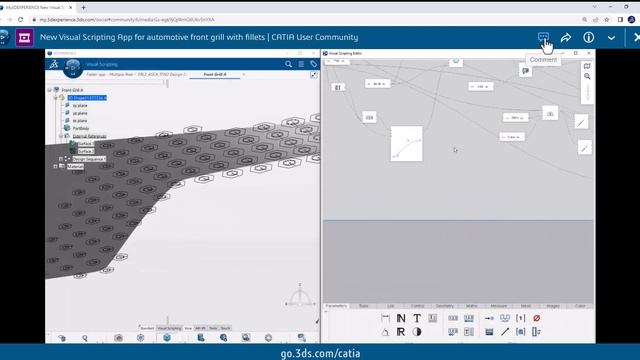640x360 pixels.
Task: Open the browser profile avatar
Action: point(631,20)
